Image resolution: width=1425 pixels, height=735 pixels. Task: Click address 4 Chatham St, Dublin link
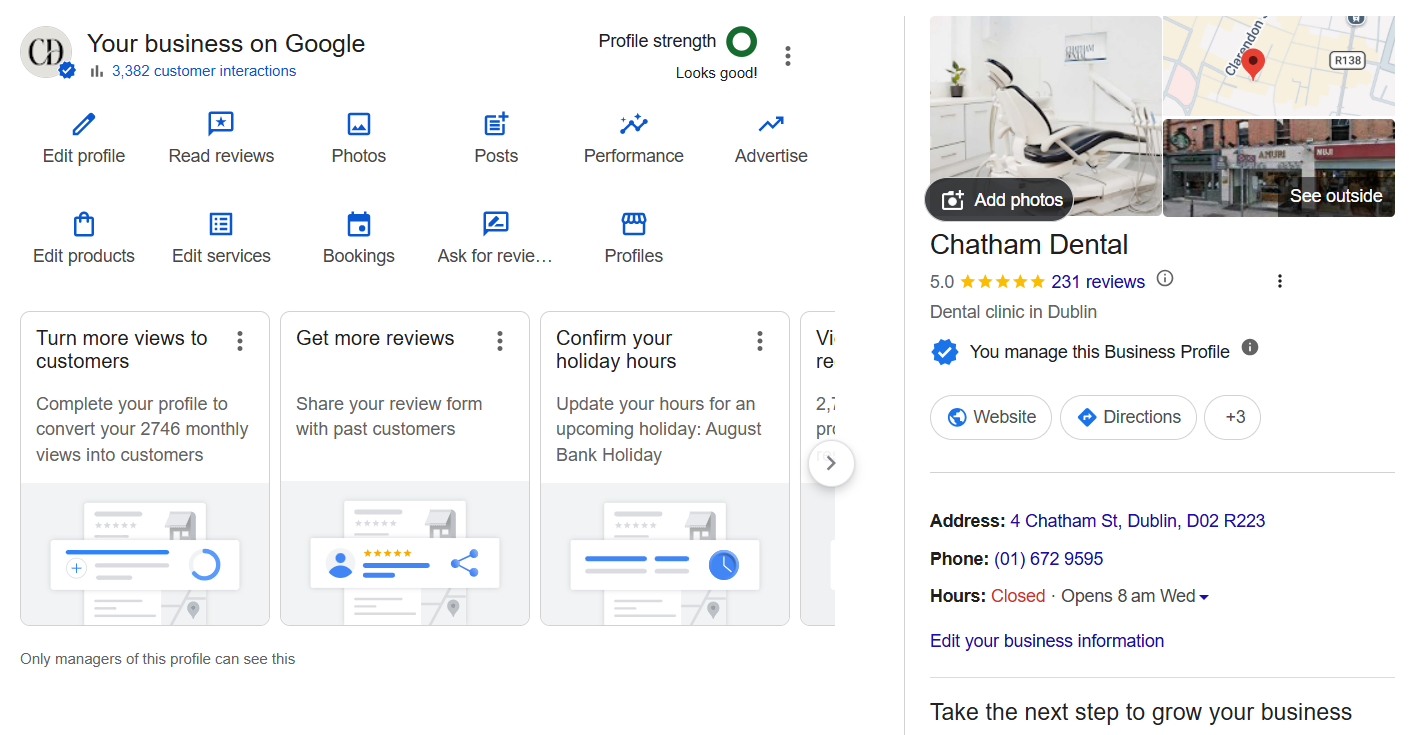[1138, 521]
